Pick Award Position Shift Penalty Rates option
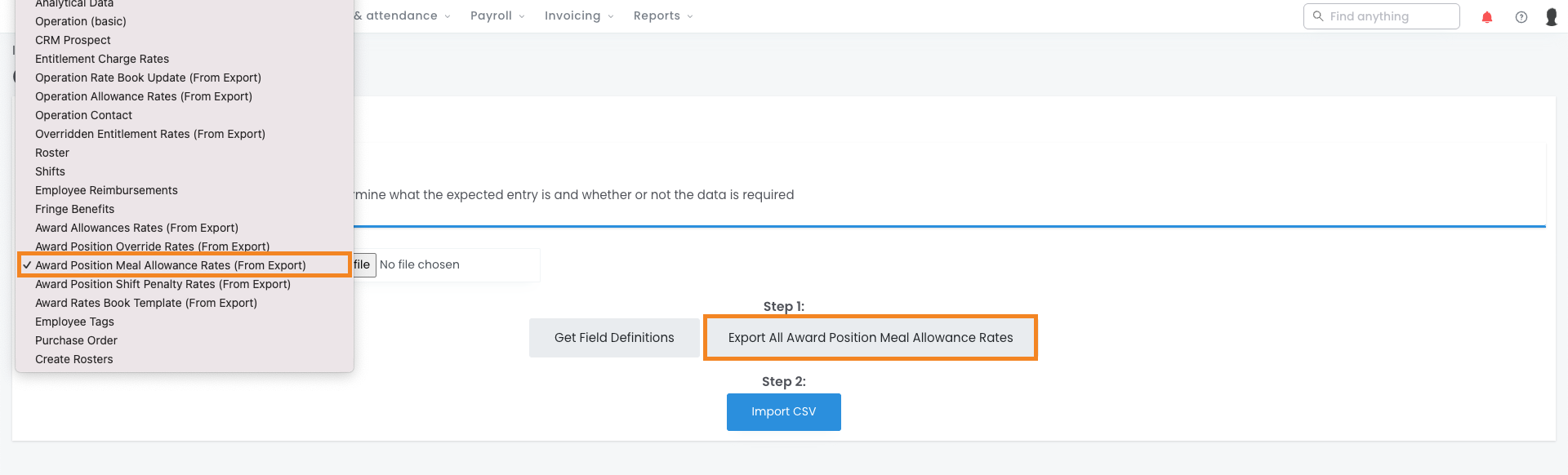This screenshot has height=475, width=1568. 163,284
